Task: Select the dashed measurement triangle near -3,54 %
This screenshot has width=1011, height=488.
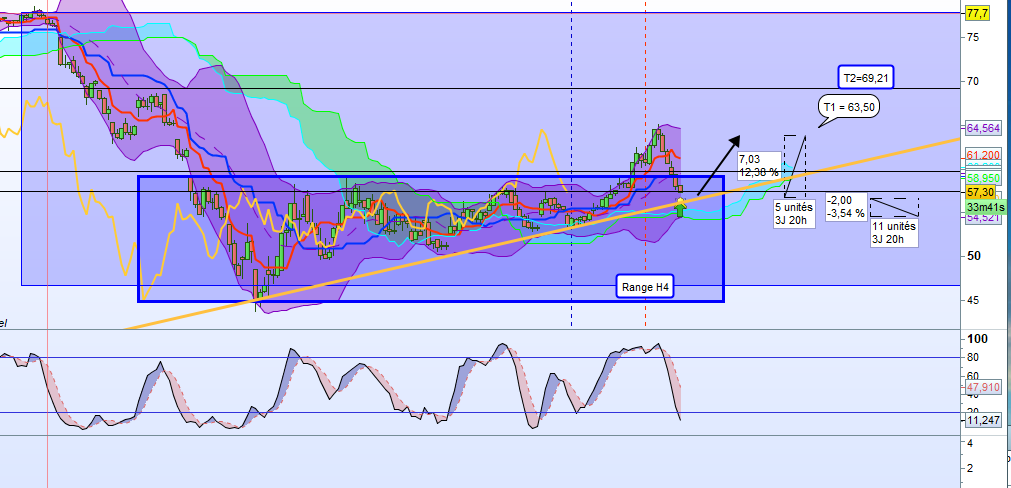Action: (x=894, y=207)
